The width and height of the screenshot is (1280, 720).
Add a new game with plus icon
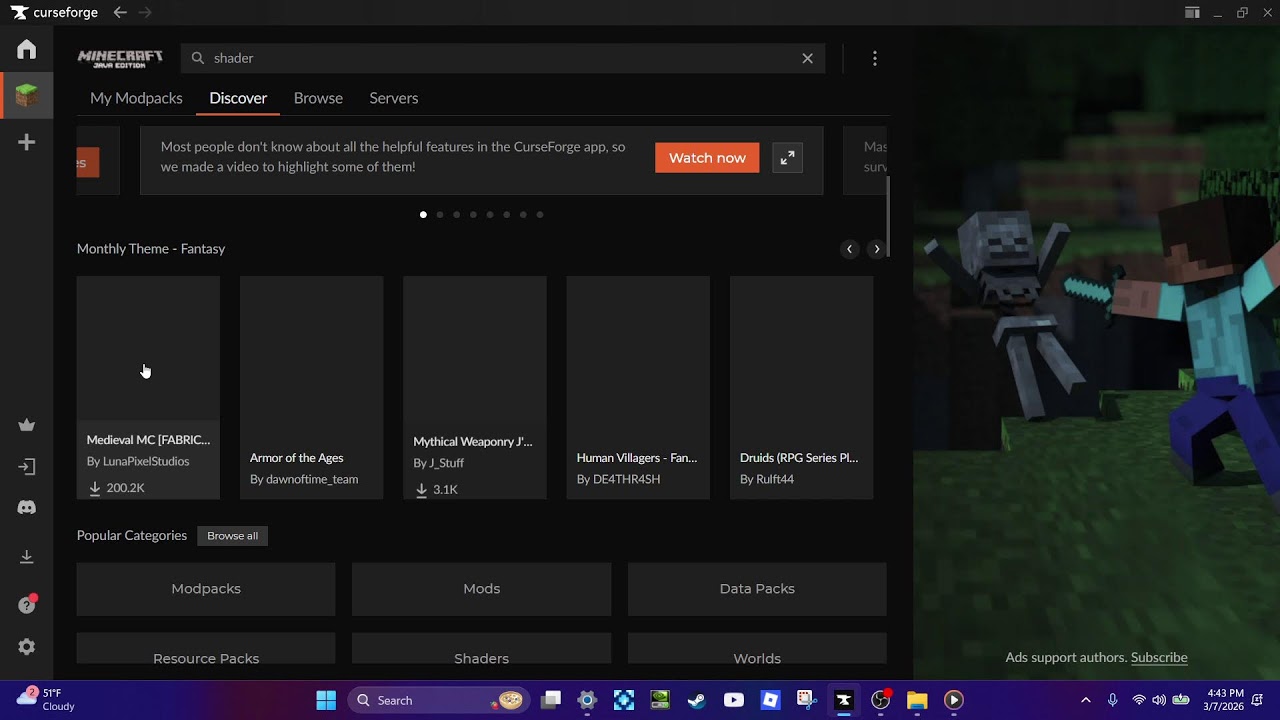point(27,142)
